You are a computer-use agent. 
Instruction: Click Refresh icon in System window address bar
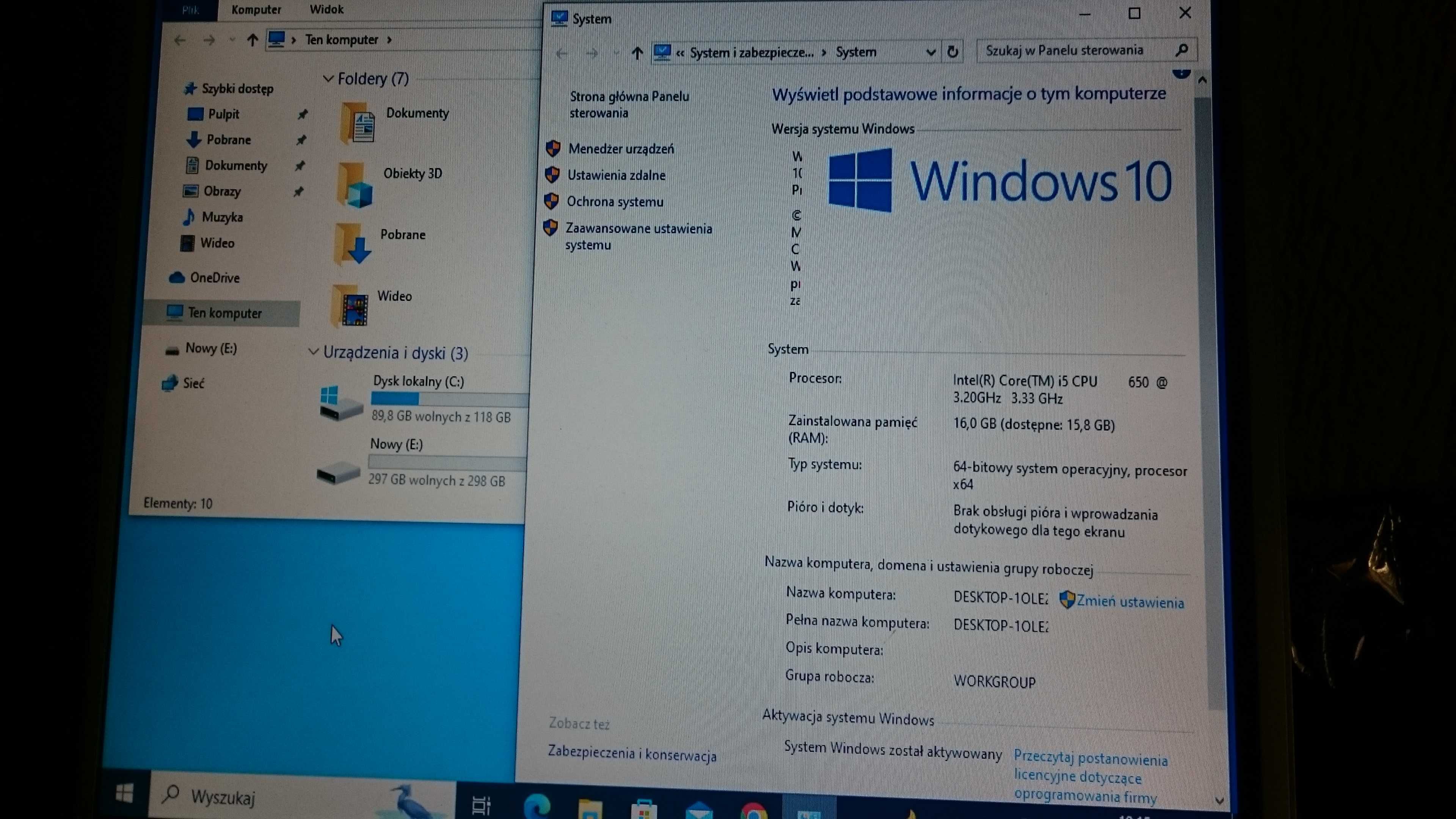[952, 52]
